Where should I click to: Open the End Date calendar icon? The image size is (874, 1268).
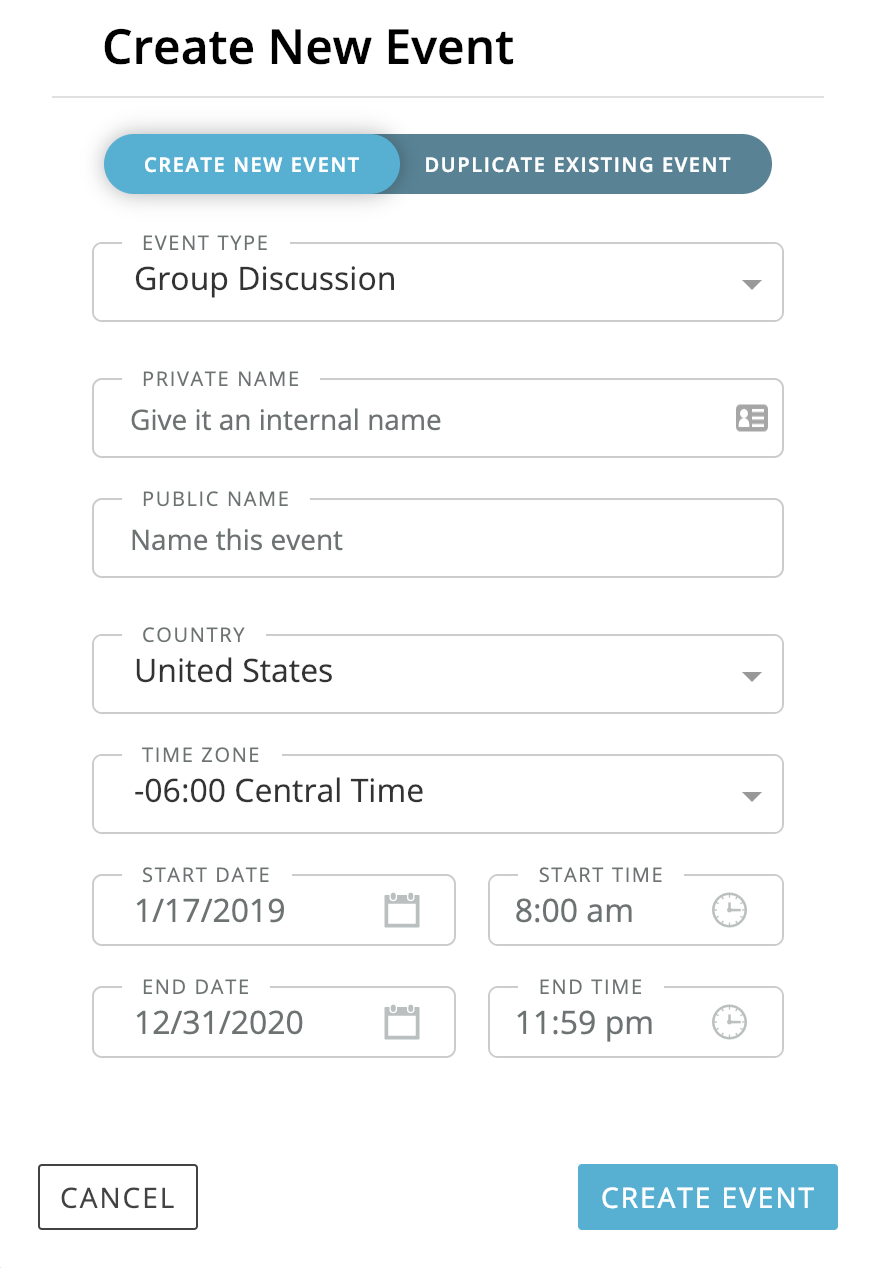point(402,1022)
